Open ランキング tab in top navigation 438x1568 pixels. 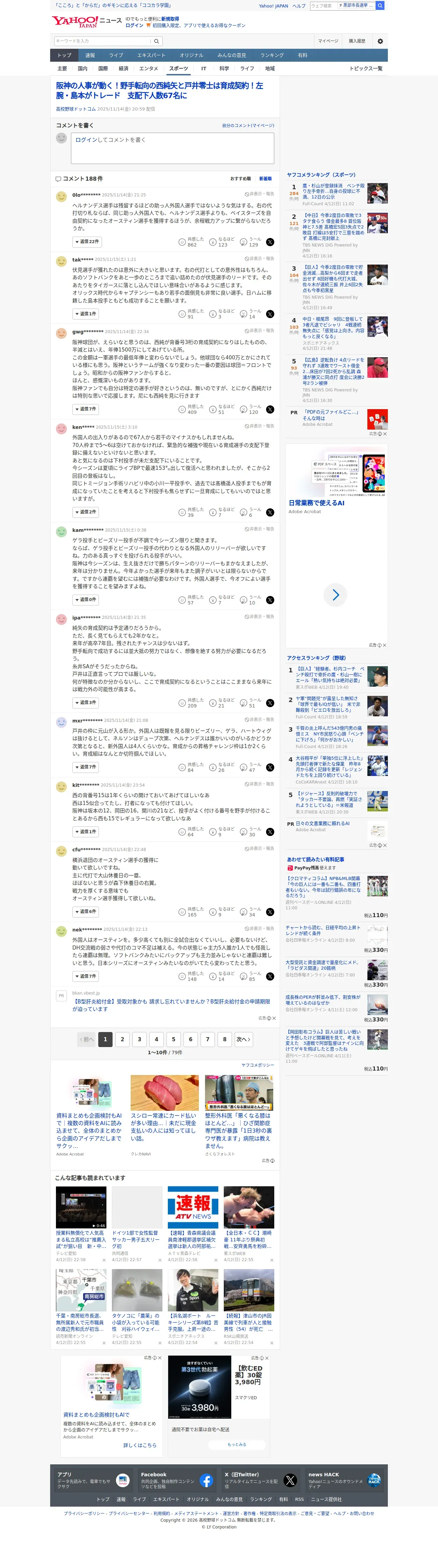point(272,55)
